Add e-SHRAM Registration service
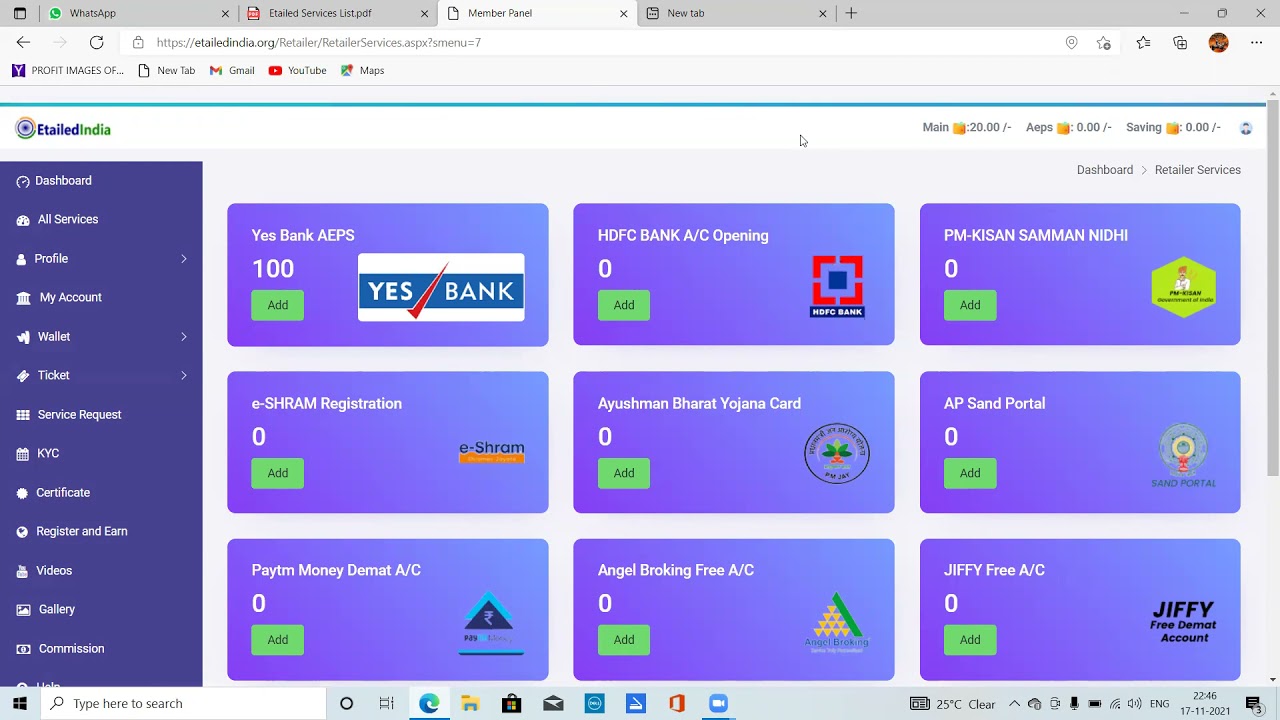The height and width of the screenshot is (720, 1280). click(278, 473)
